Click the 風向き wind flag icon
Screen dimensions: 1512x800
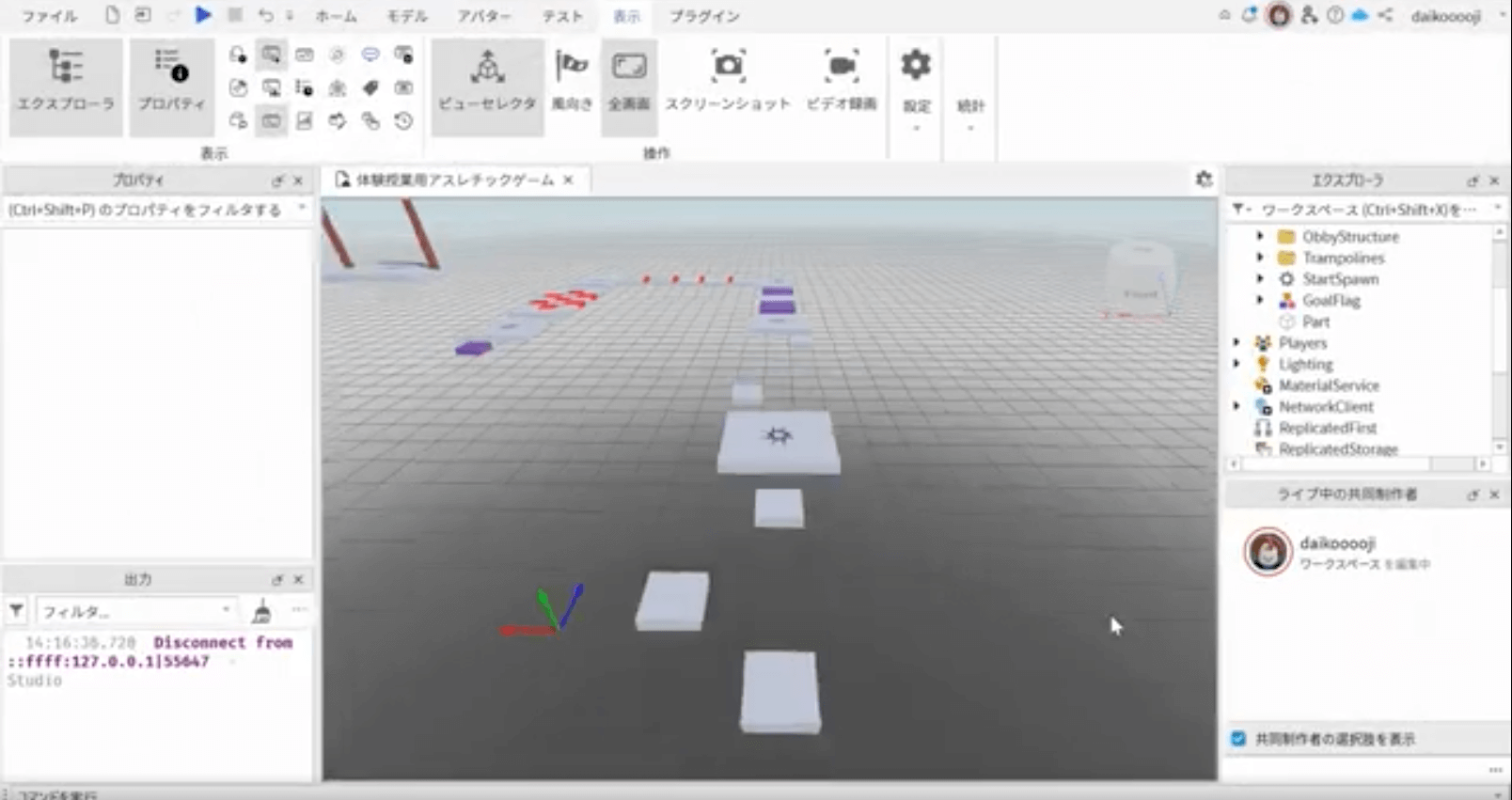tap(572, 66)
